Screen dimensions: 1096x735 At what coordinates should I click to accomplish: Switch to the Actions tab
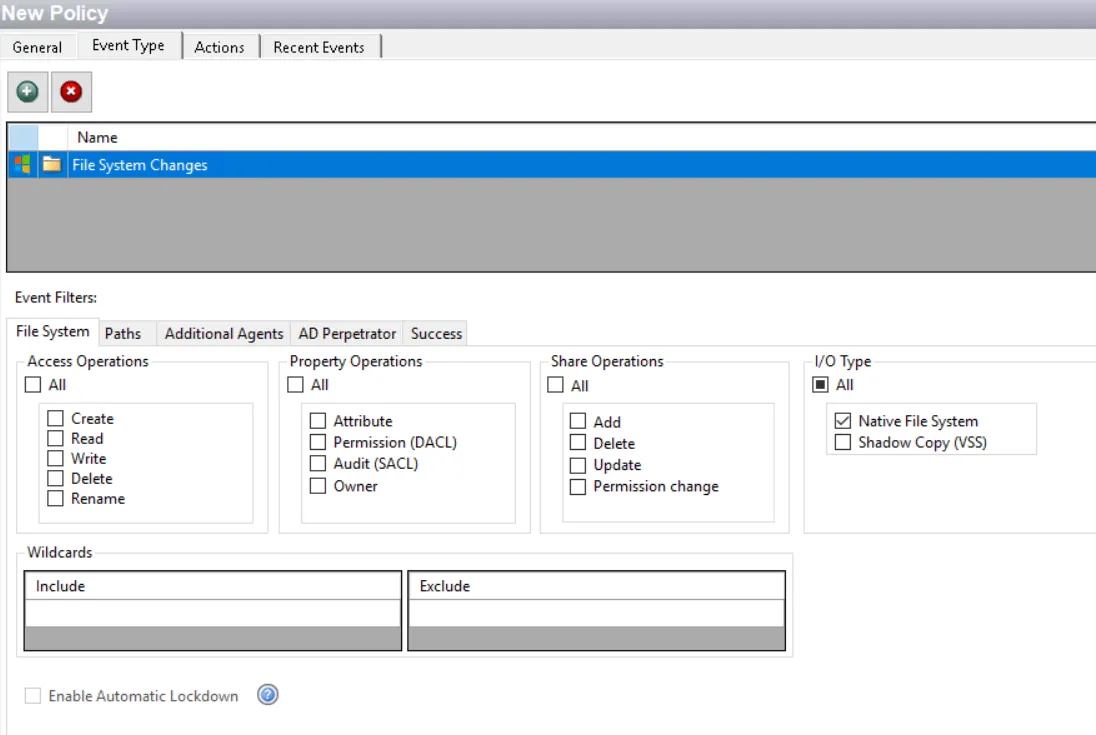(219, 48)
